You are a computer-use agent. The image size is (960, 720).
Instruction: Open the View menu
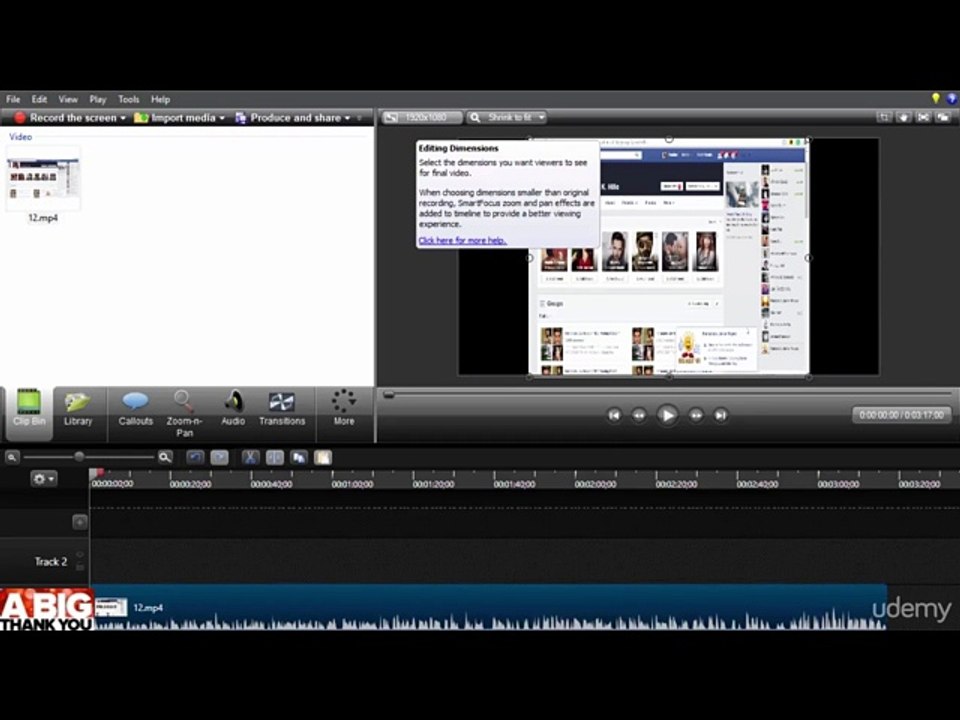click(68, 99)
